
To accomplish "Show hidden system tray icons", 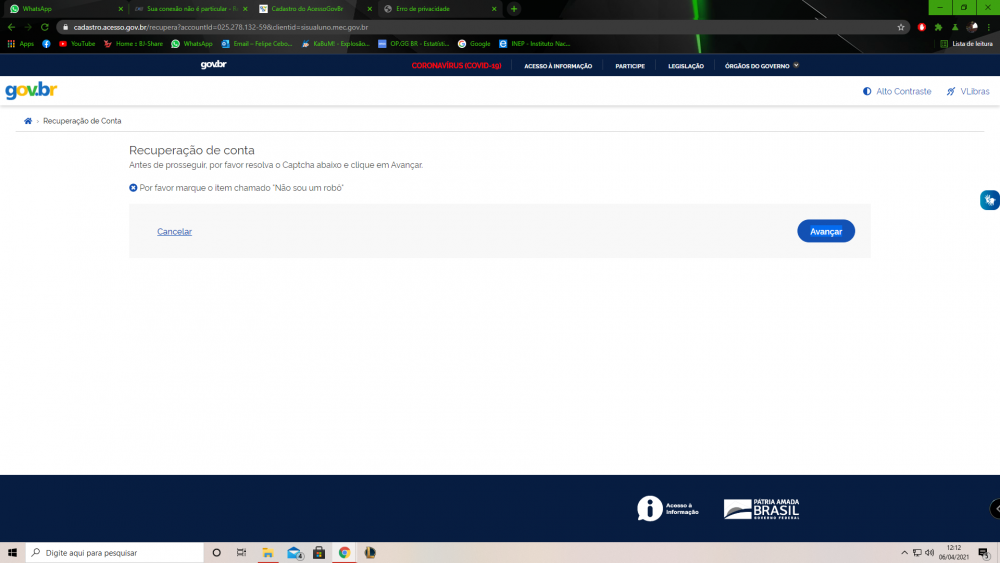I will 904,552.
